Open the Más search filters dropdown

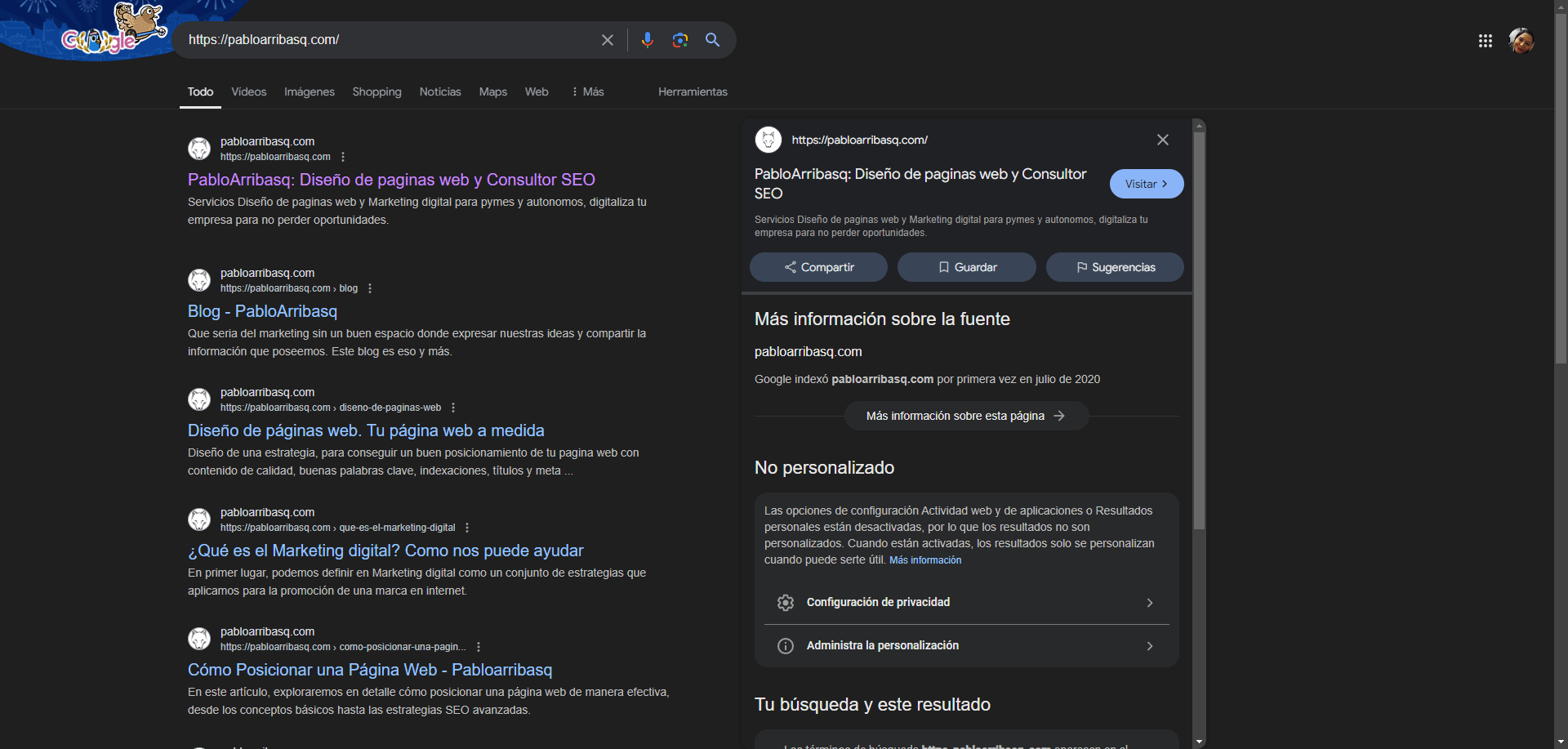pos(587,91)
